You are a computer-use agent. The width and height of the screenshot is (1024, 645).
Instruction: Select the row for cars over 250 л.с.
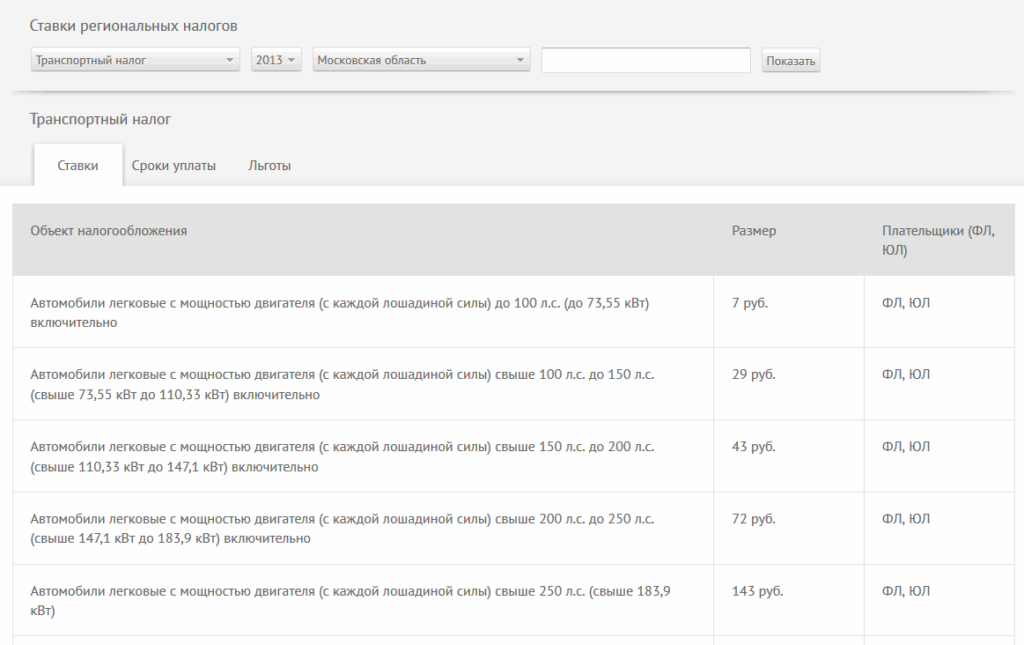[350, 600]
